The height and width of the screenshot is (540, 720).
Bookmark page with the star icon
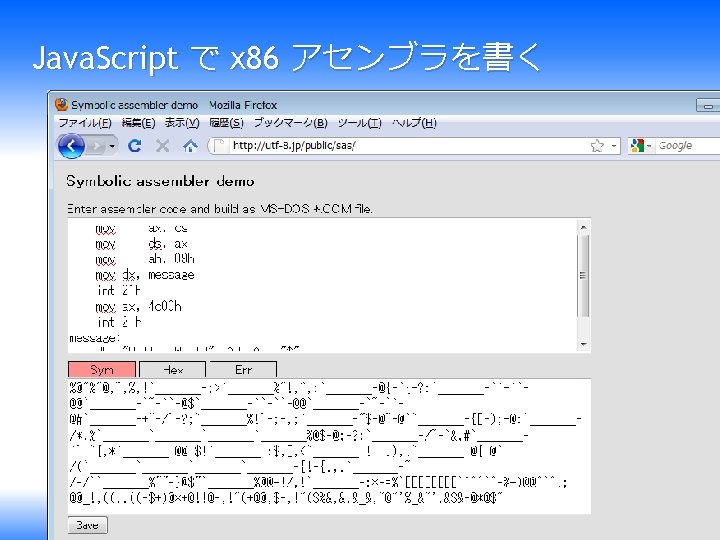pos(597,146)
